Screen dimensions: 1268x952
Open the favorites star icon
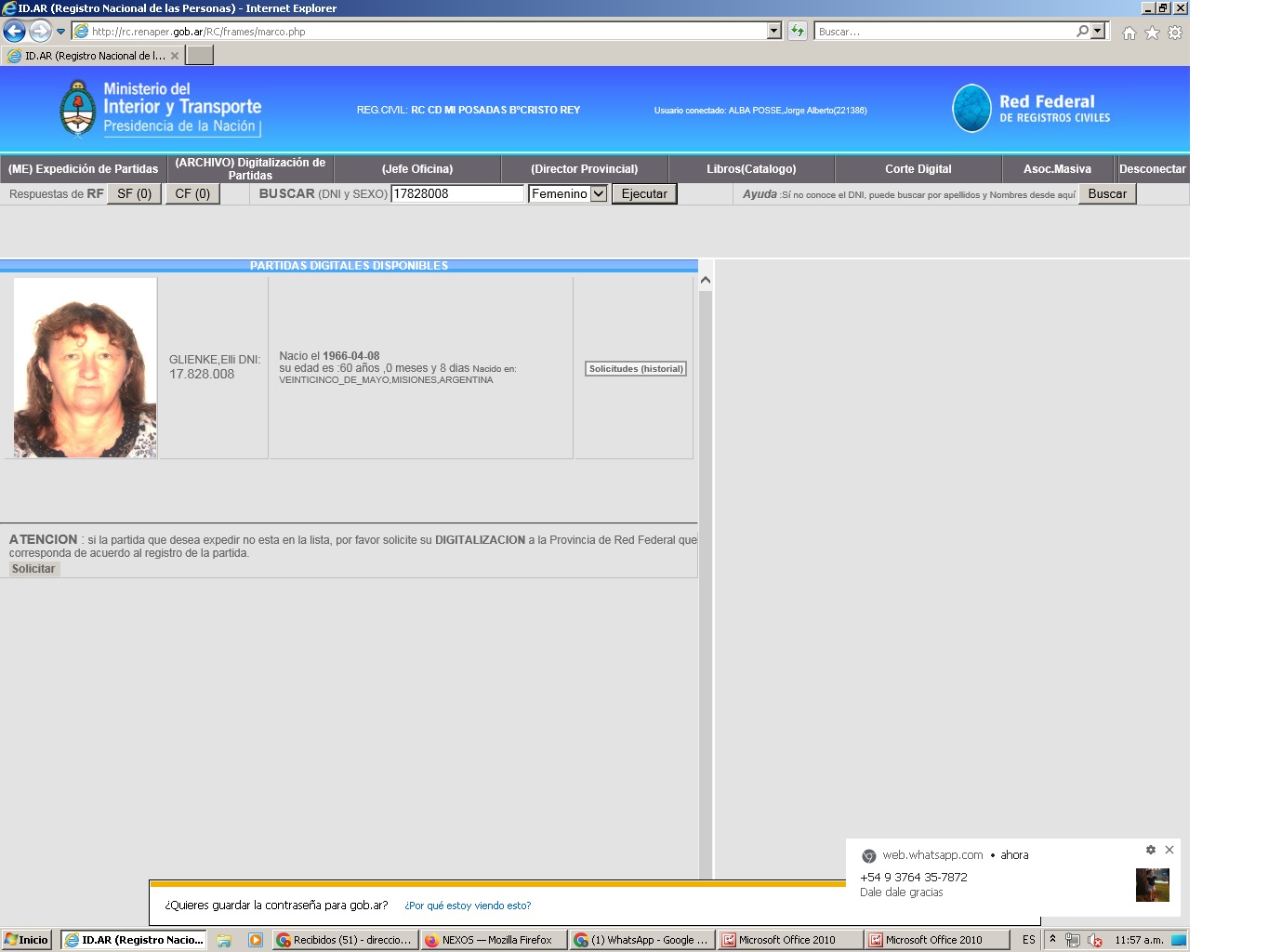(1152, 33)
